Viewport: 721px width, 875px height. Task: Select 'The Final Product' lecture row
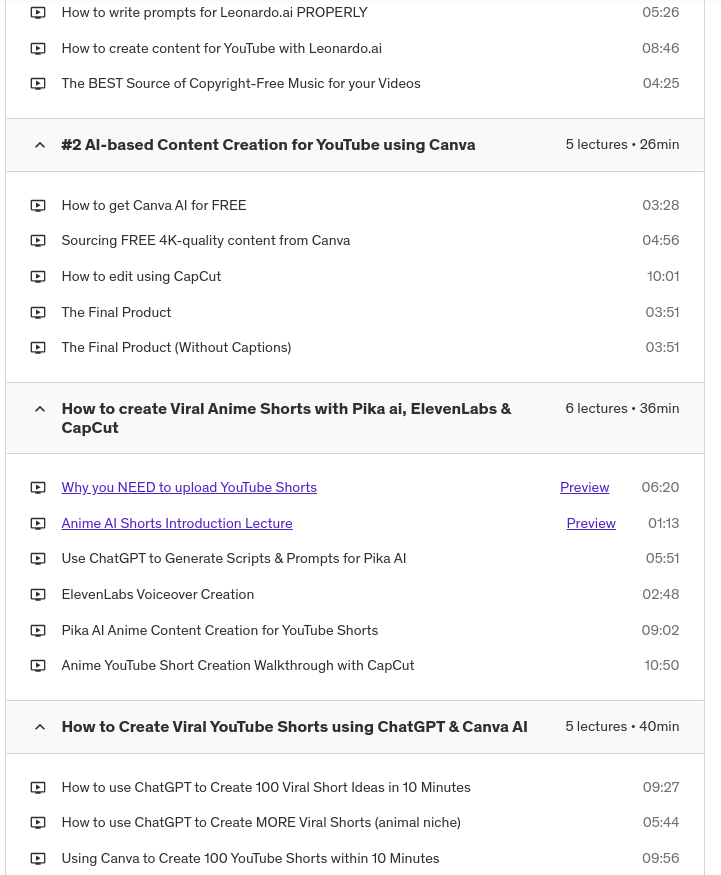[x=116, y=313]
